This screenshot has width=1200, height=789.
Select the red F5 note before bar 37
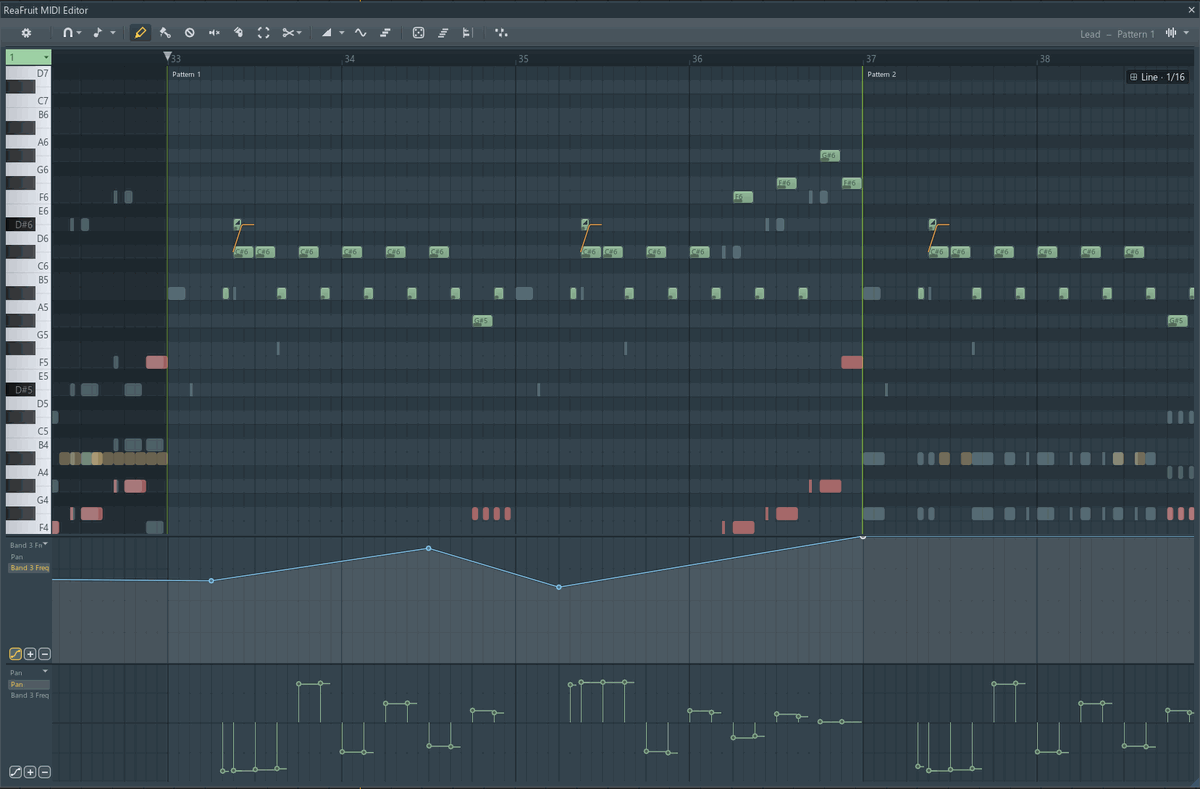[x=852, y=362]
